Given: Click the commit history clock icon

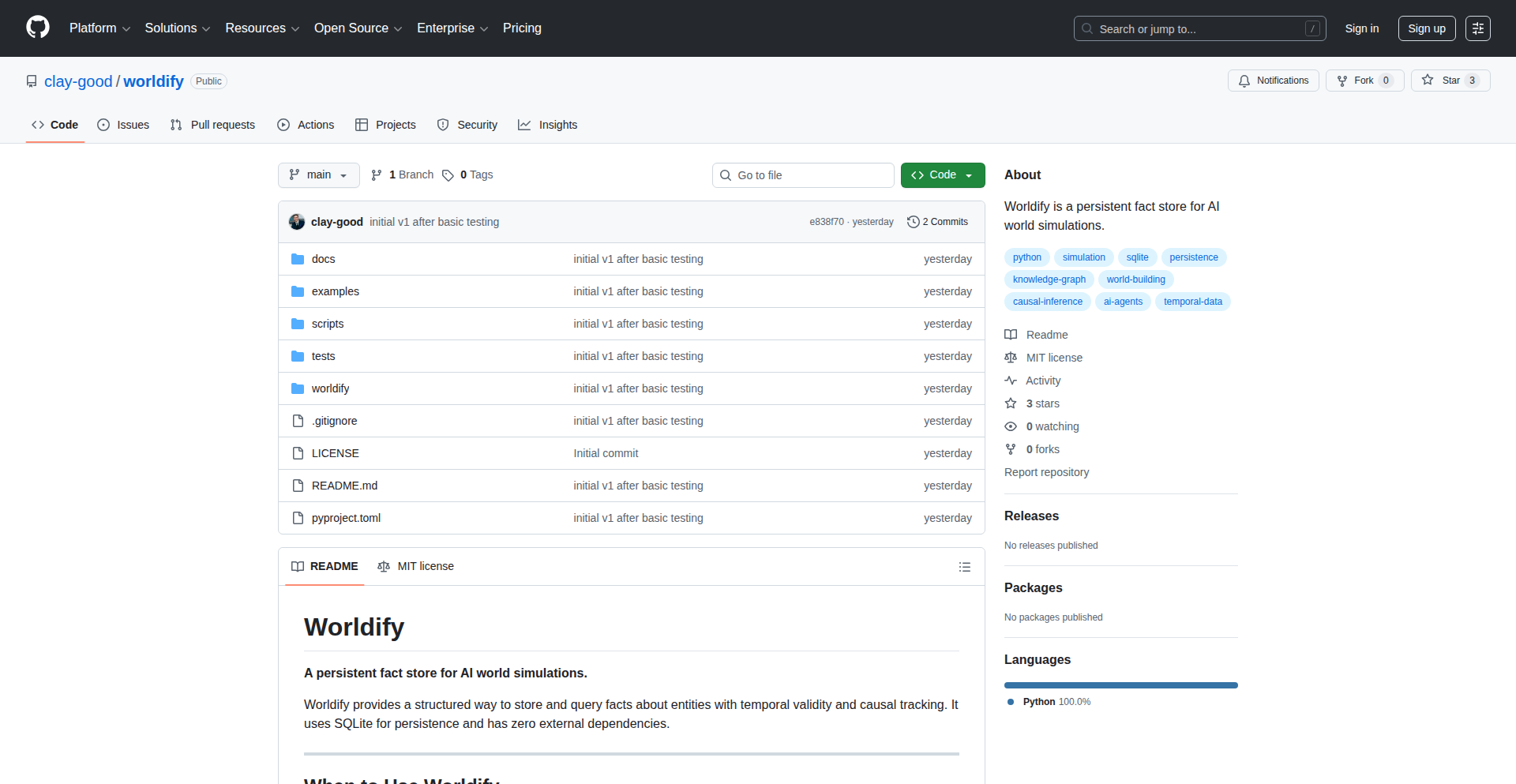Looking at the screenshot, I should 913,222.
